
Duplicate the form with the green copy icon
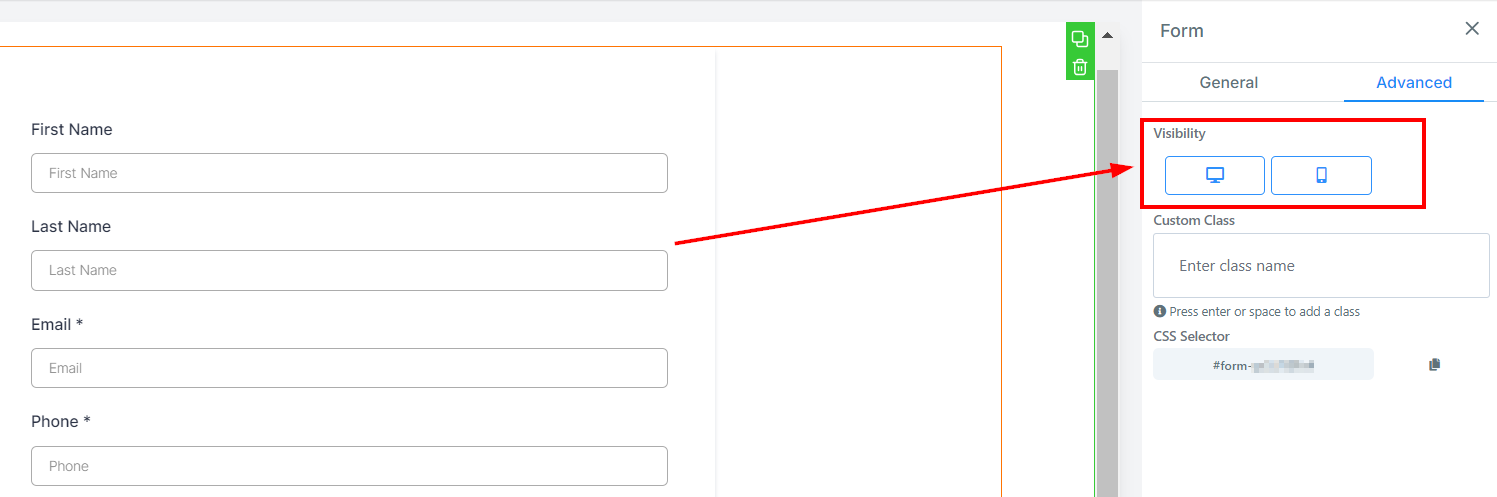pos(1080,39)
